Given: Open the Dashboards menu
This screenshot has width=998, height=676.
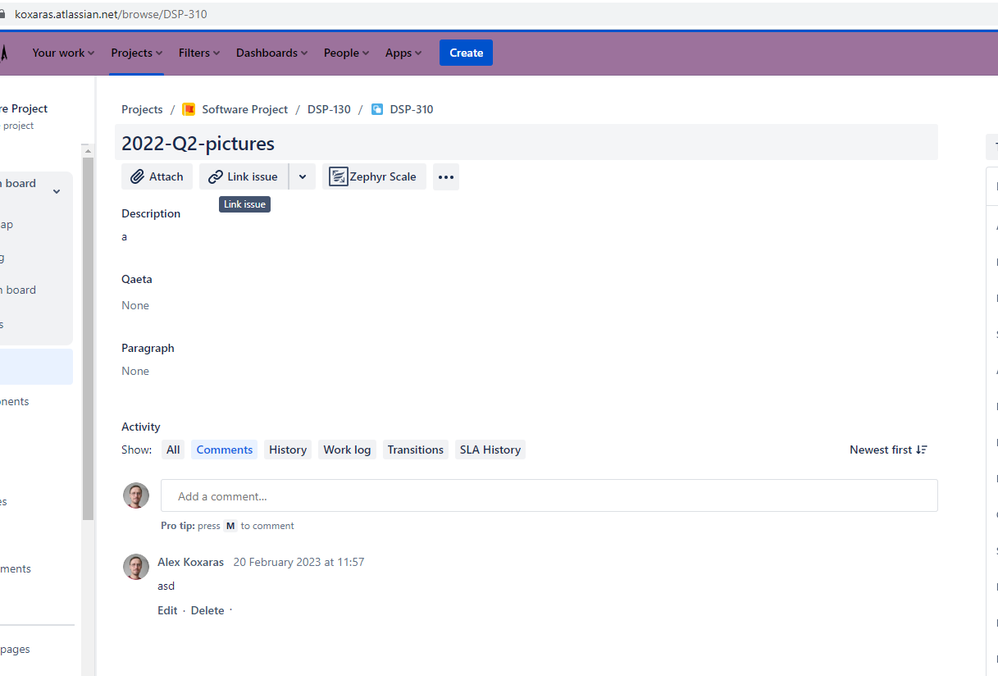Looking at the screenshot, I should (x=271, y=53).
